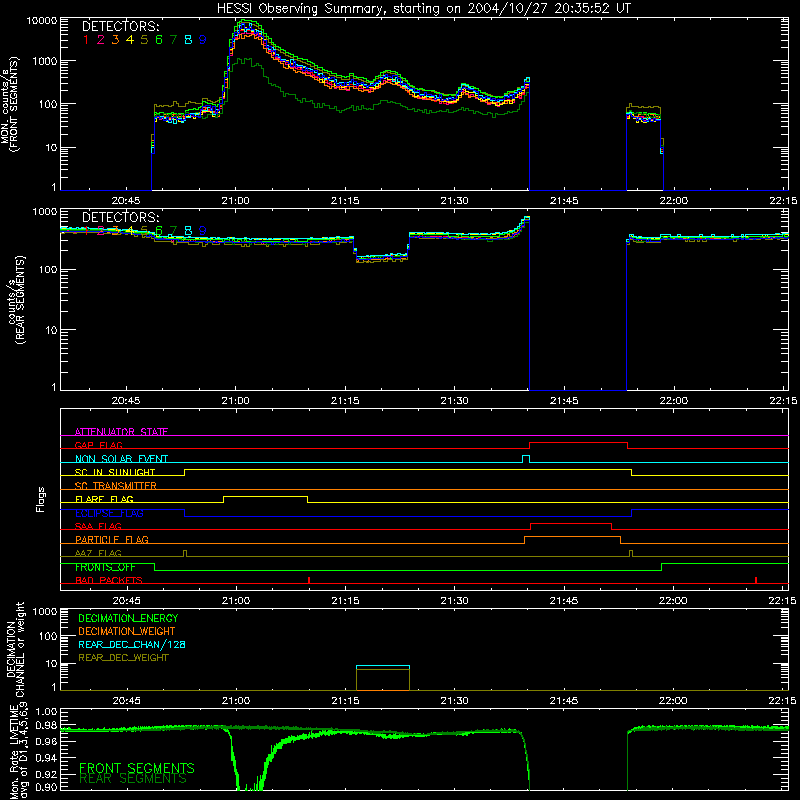The height and width of the screenshot is (800, 800).
Task: Click the DETECTORS: label in front segments plot
Action: (x=120, y=27)
